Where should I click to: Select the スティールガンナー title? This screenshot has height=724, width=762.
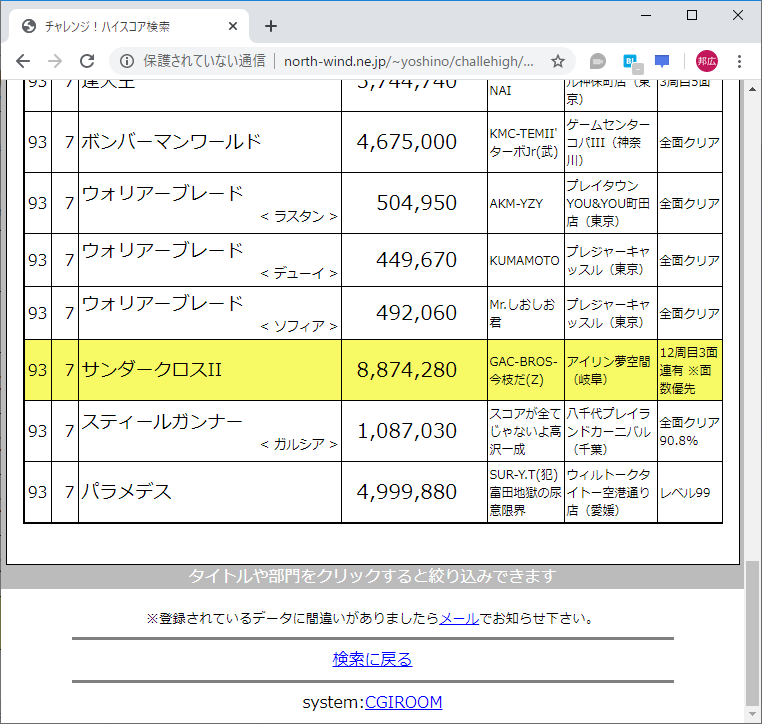(x=161, y=422)
